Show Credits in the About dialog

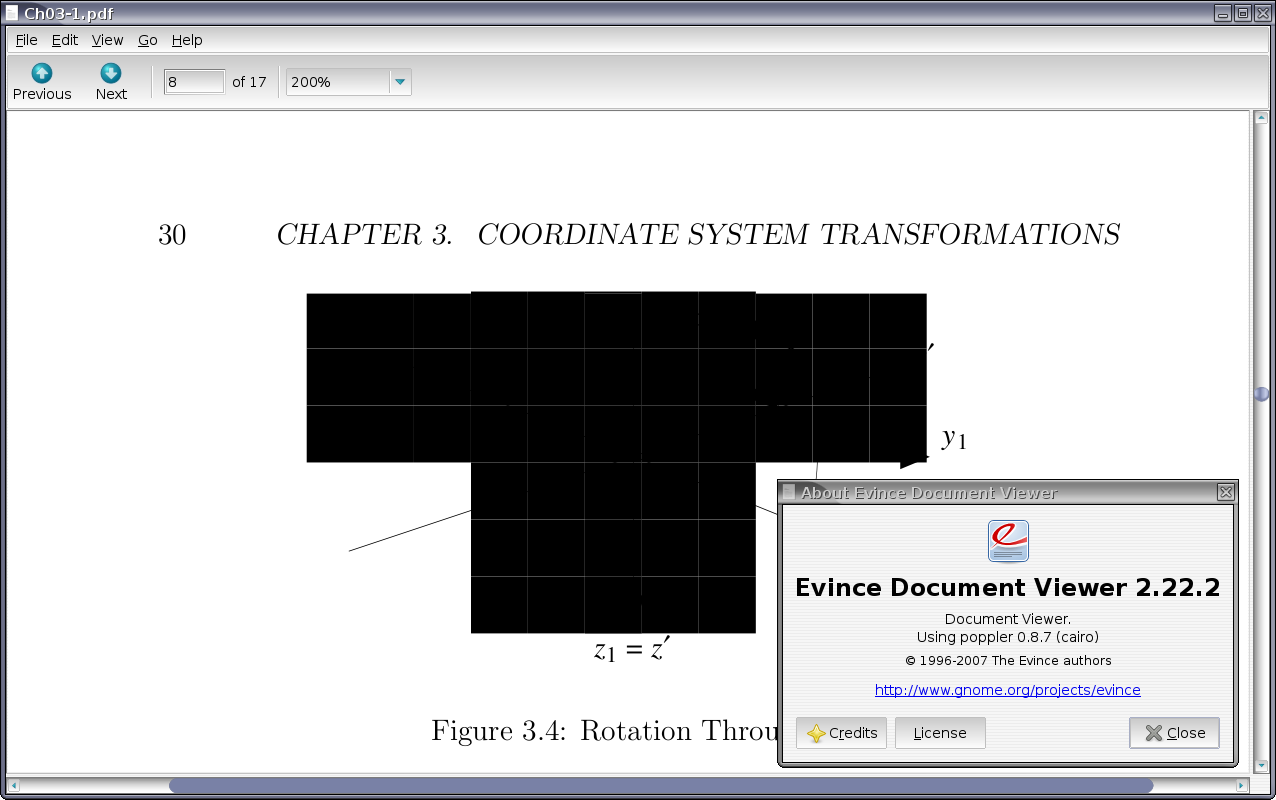point(842,733)
